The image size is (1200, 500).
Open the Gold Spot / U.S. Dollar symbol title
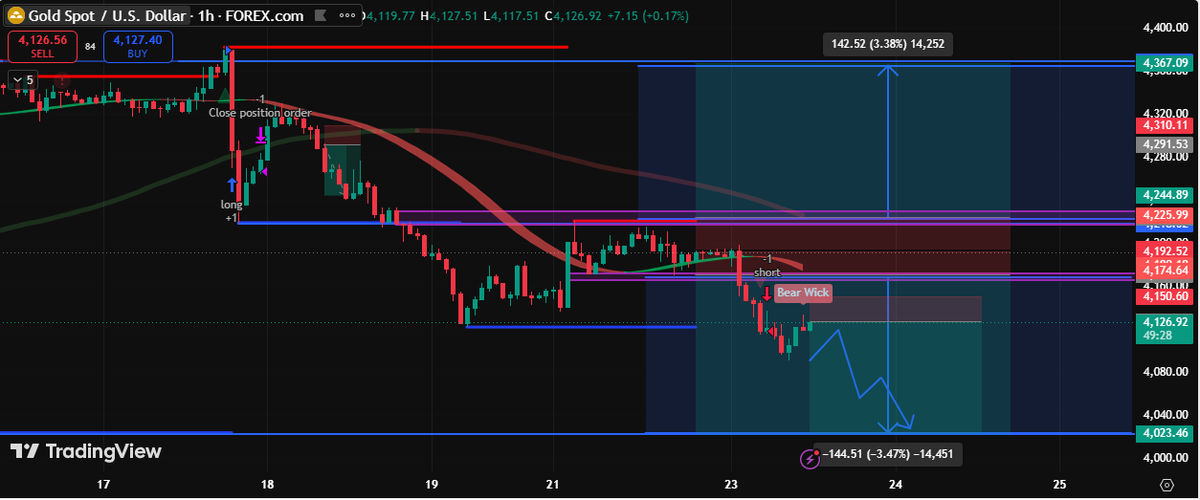[107, 16]
